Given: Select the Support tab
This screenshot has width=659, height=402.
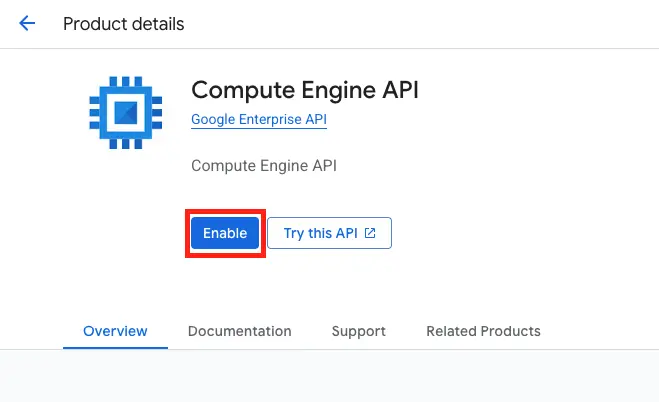Looking at the screenshot, I should pos(358,331).
